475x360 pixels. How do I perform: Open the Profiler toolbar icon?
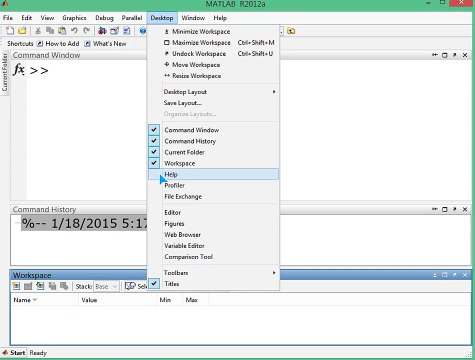click(126, 31)
